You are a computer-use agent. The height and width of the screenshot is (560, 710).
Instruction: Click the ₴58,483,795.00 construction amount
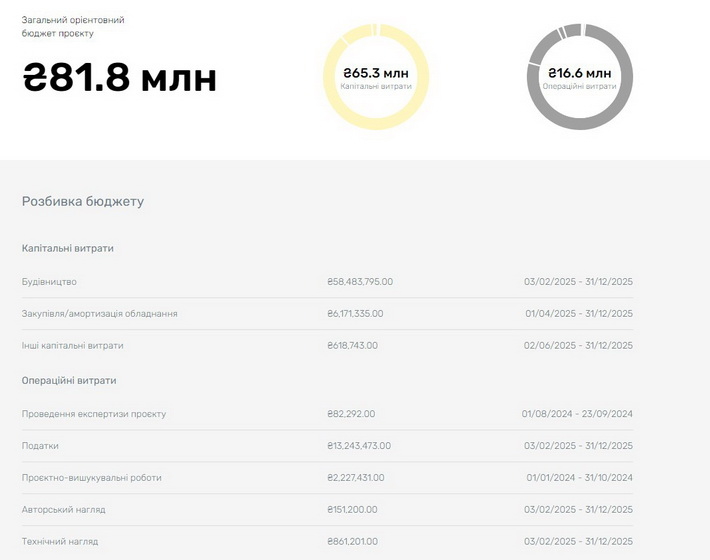pos(360,282)
